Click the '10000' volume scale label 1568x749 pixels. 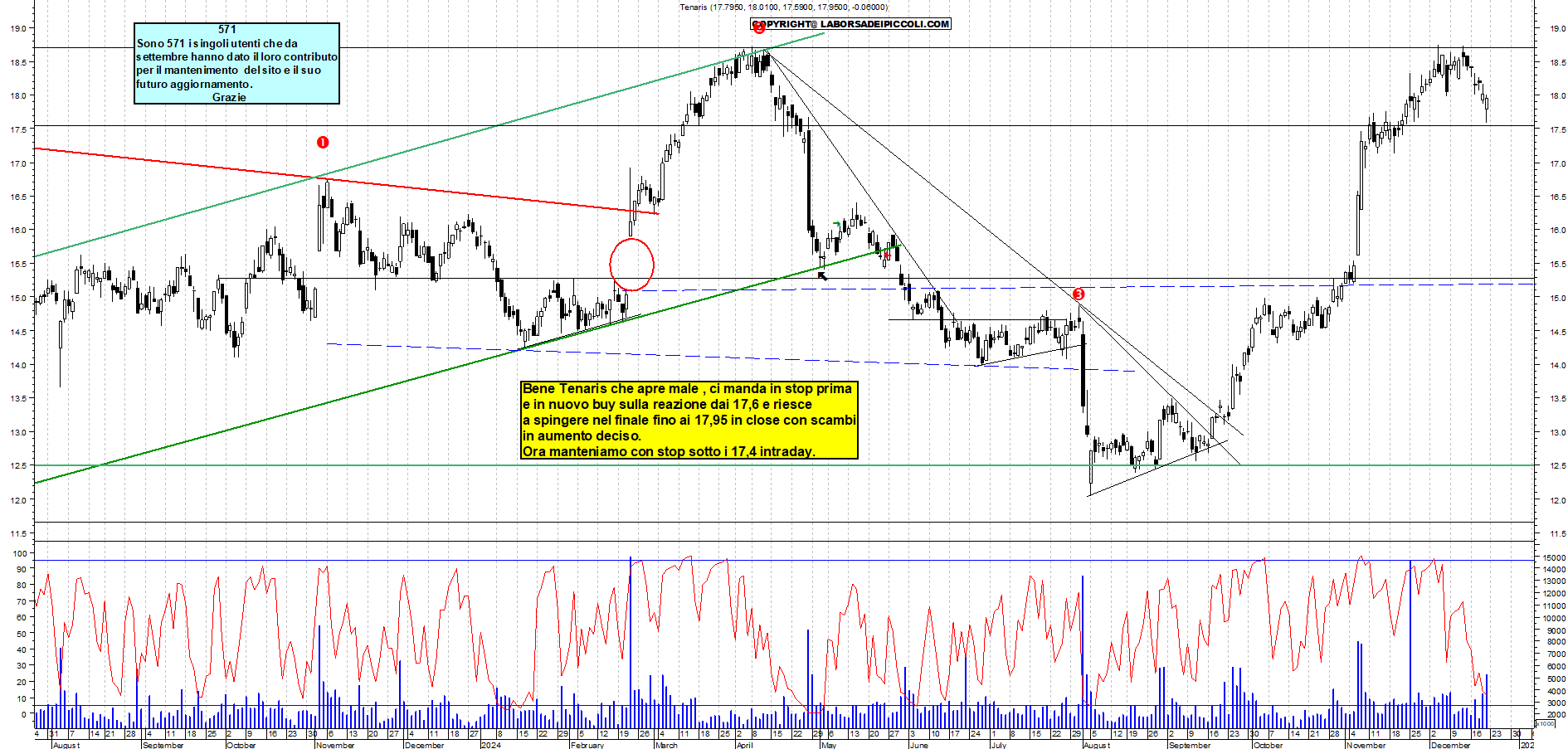point(1553,618)
